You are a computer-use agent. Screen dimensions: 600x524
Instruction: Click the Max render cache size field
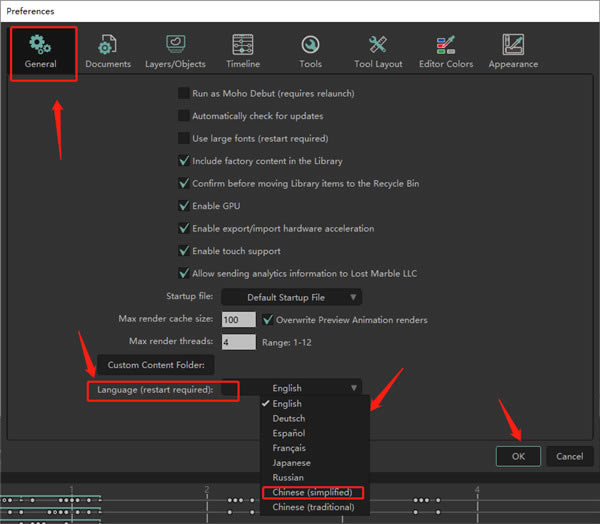tap(239, 320)
